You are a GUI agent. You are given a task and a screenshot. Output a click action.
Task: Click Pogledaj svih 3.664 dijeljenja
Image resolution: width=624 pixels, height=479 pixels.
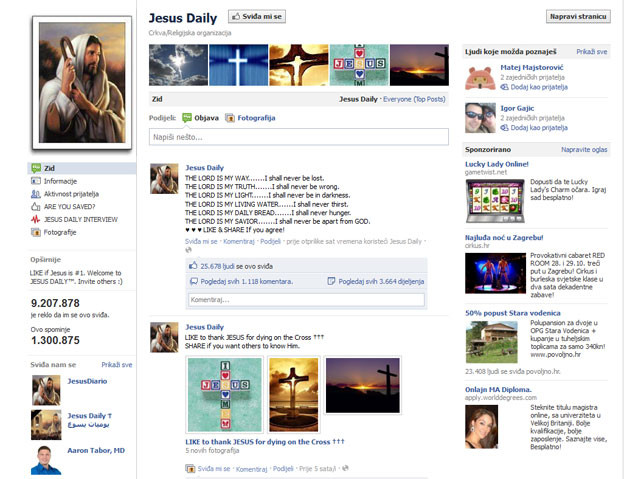pyautogui.click(x=381, y=281)
